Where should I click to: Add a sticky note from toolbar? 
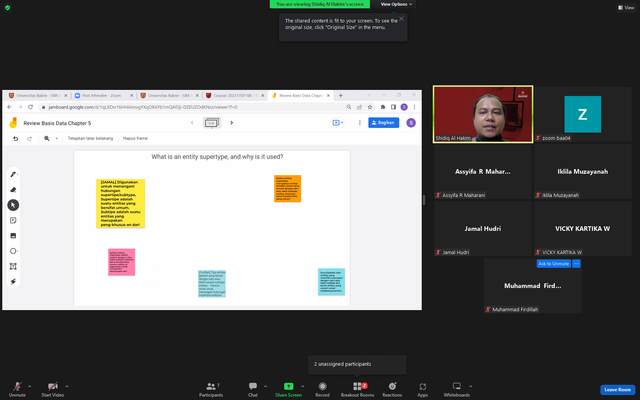13,220
